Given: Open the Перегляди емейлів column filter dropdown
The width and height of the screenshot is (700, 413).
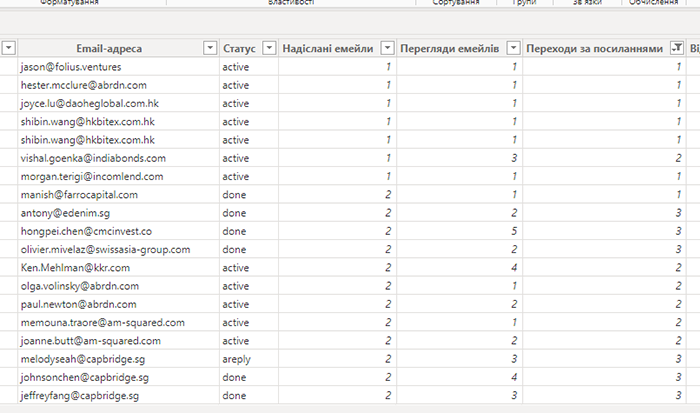Looking at the screenshot, I should point(513,48).
